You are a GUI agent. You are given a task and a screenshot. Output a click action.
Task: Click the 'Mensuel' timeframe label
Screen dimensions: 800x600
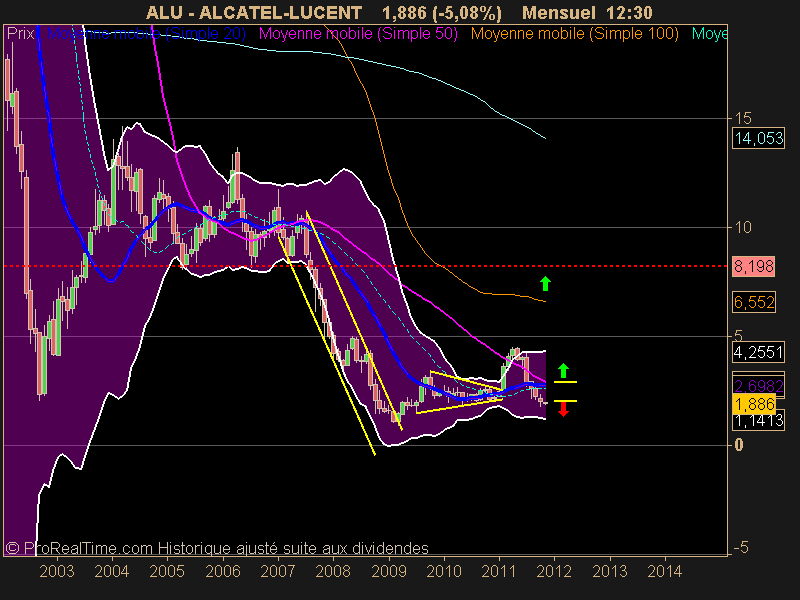559,12
